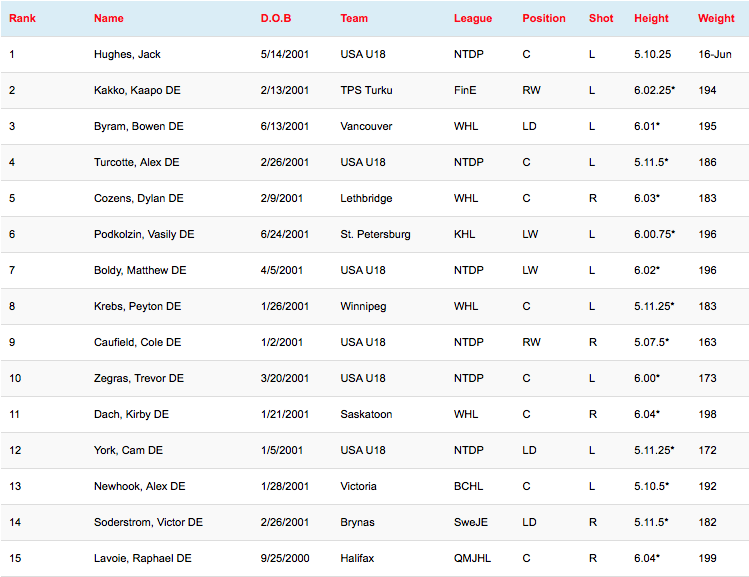Click the Saskatoon team cell

tap(366, 414)
